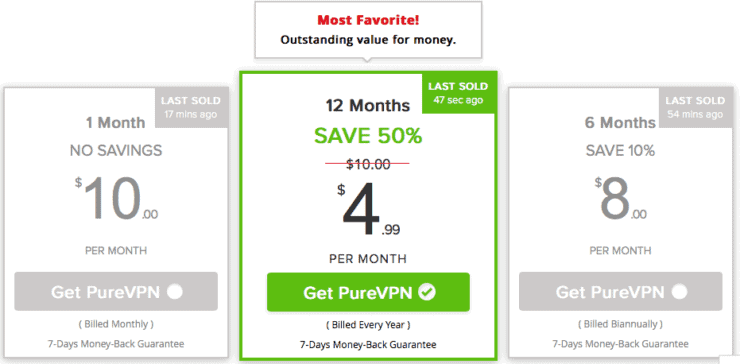Select the 6 Months plan heading

click(x=621, y=123)
